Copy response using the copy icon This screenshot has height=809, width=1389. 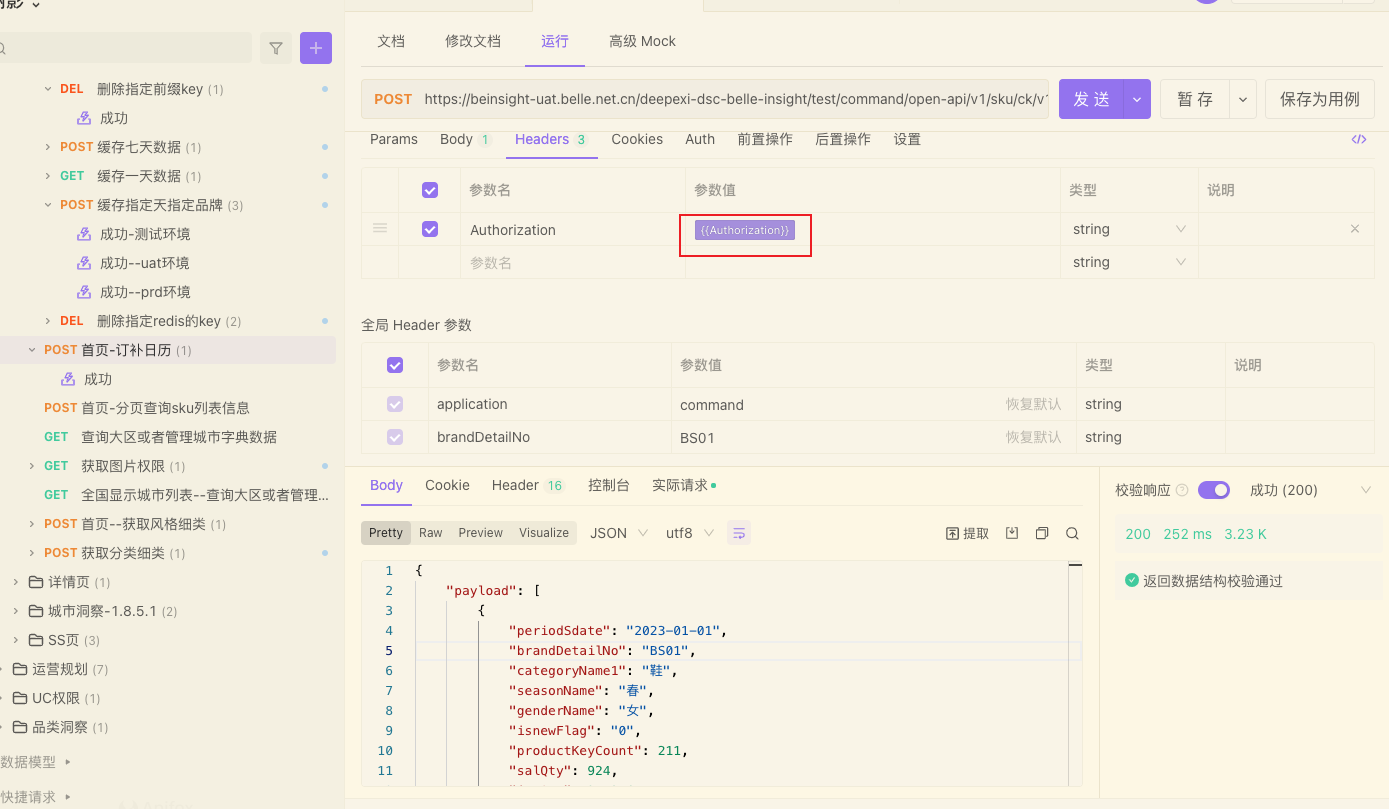coord(1042,533)
